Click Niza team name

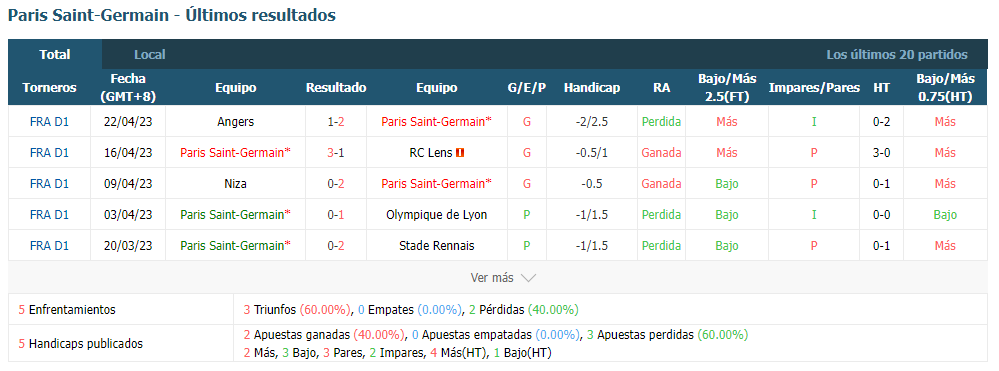click(x=235, y=184)
